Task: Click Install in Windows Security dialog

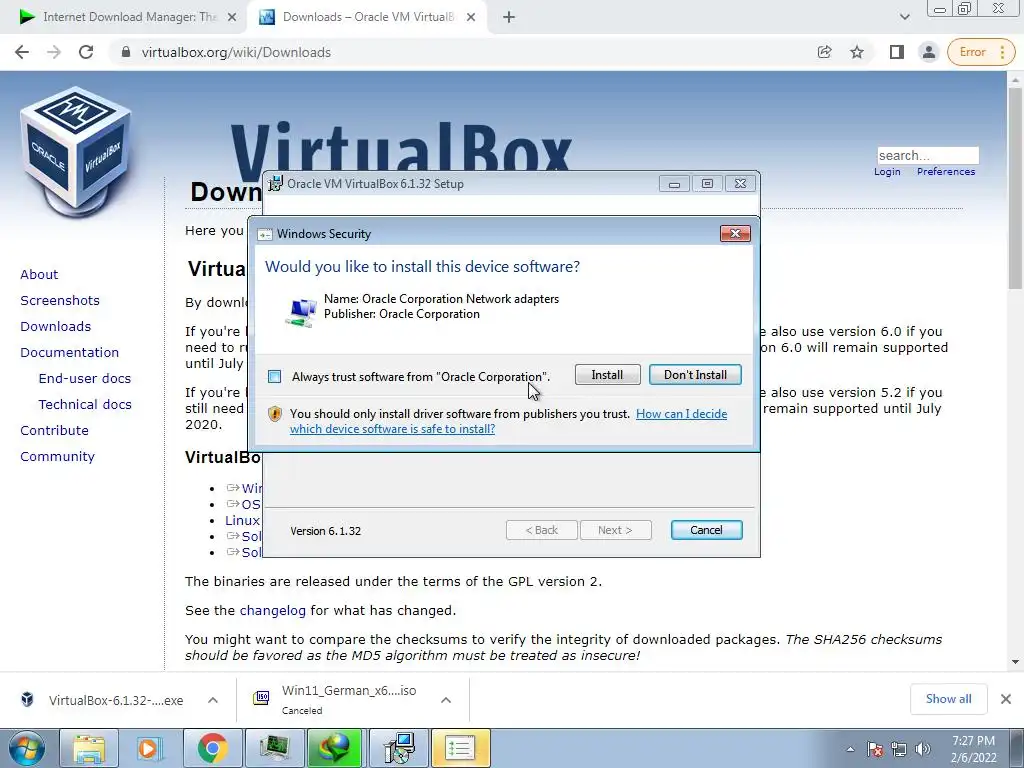Action: [x=607, y=375]
